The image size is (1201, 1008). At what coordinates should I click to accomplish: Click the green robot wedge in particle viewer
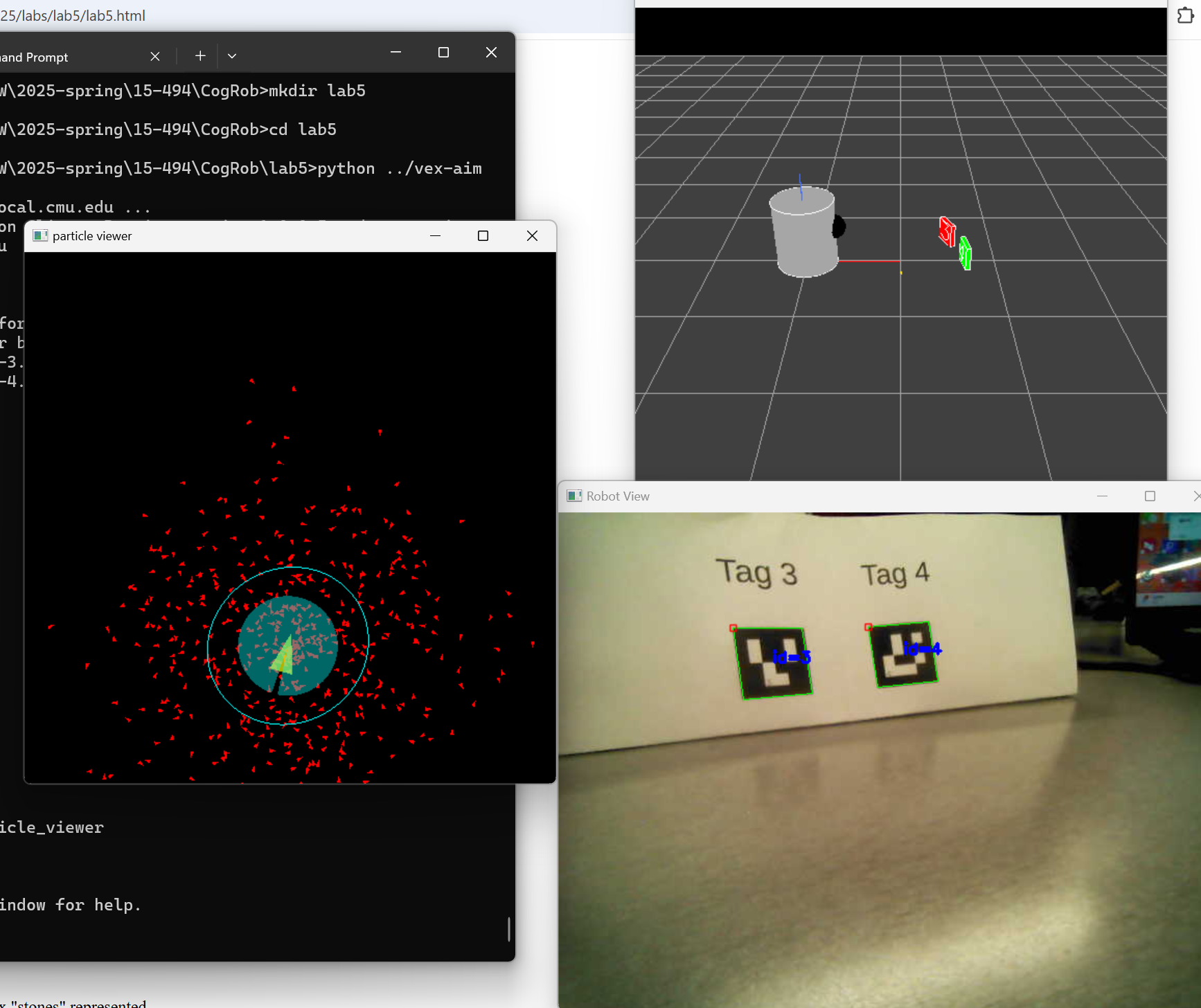pos(284,656)
